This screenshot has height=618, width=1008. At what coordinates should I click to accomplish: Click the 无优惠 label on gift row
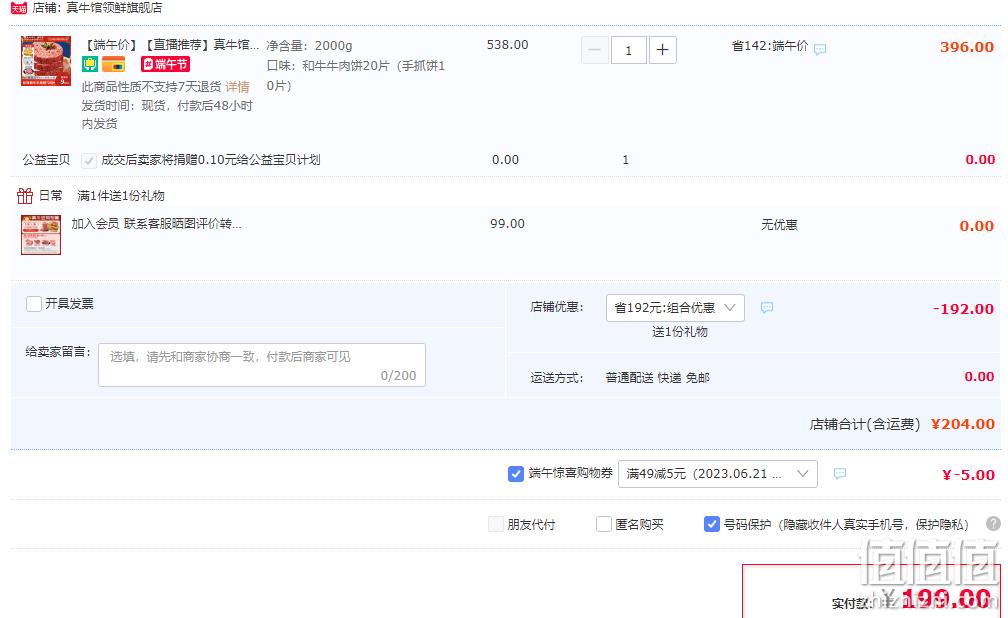(x=779, y=224)
